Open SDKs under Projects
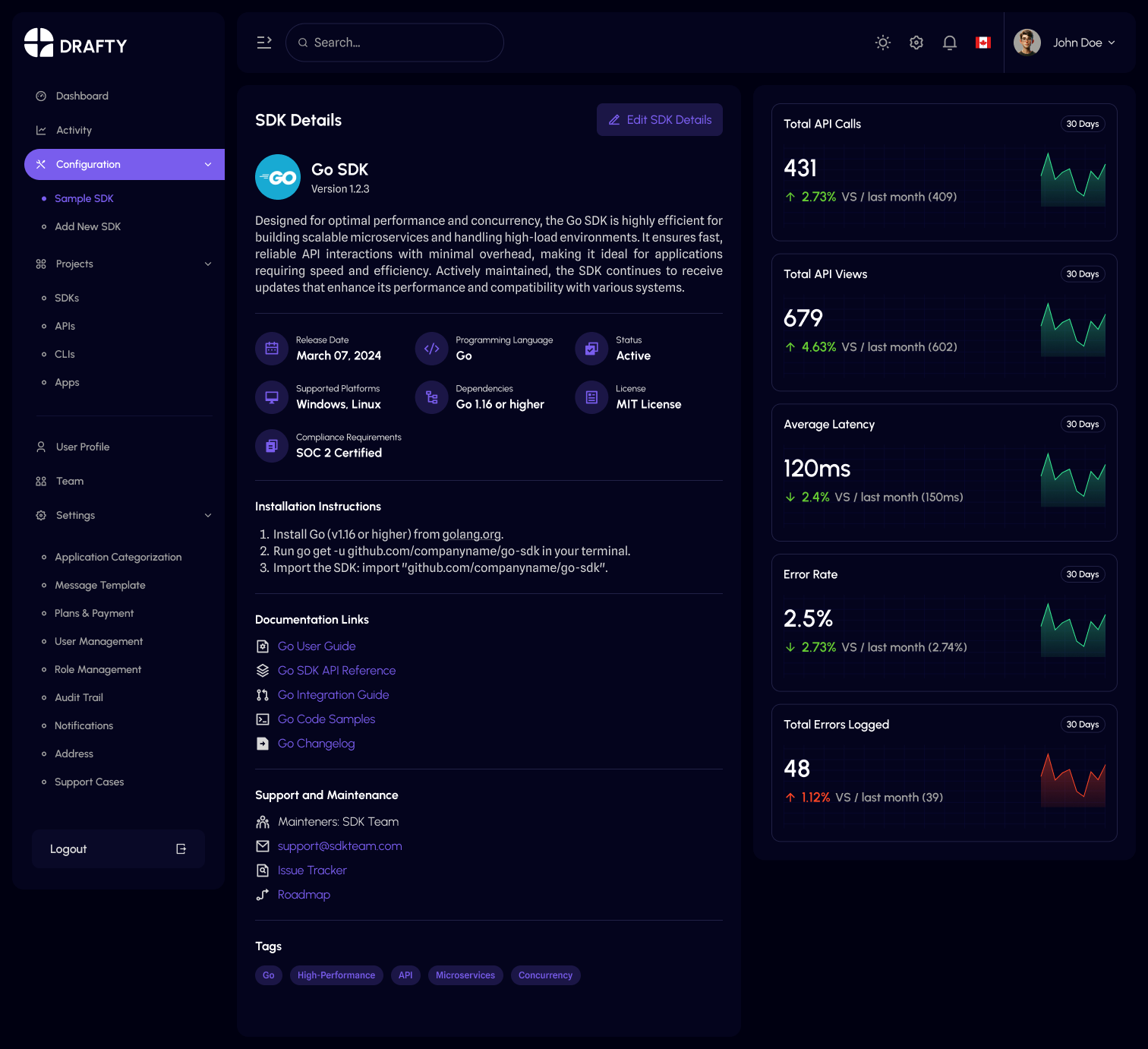The width and height of the screenshot is (1148, 1049). tap(67, 298)
